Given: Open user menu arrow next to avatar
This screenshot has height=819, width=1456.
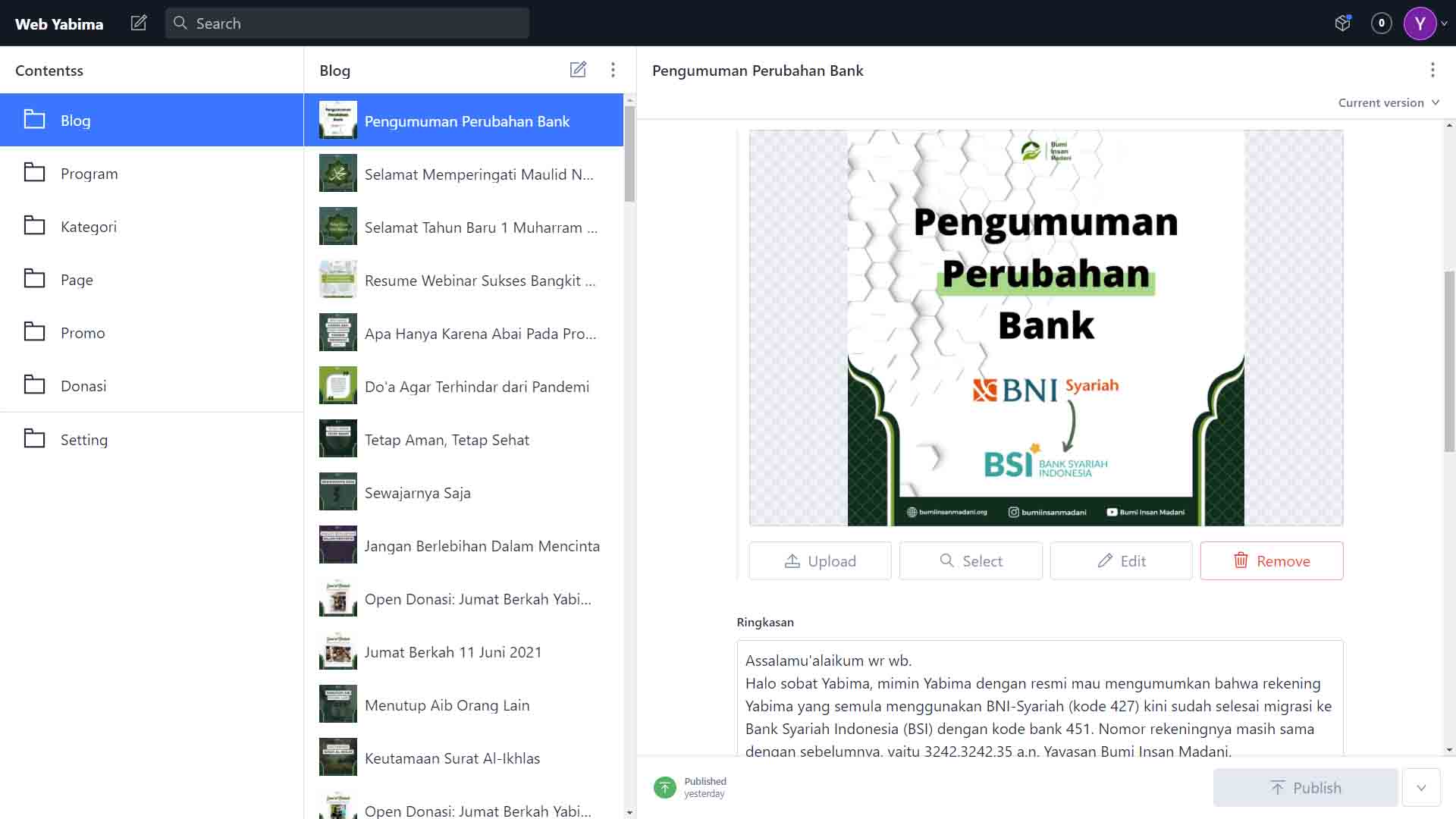Looking at the screenshot, I should click(1445, 24).
